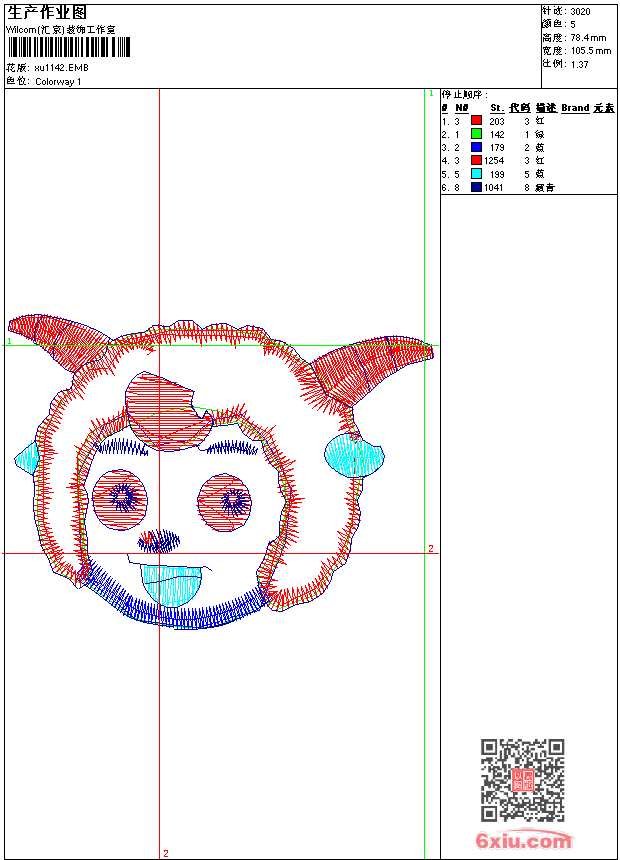Click the Colorway 1 label
This screenshot has width=620, height=860.
(x=58, y=82)
